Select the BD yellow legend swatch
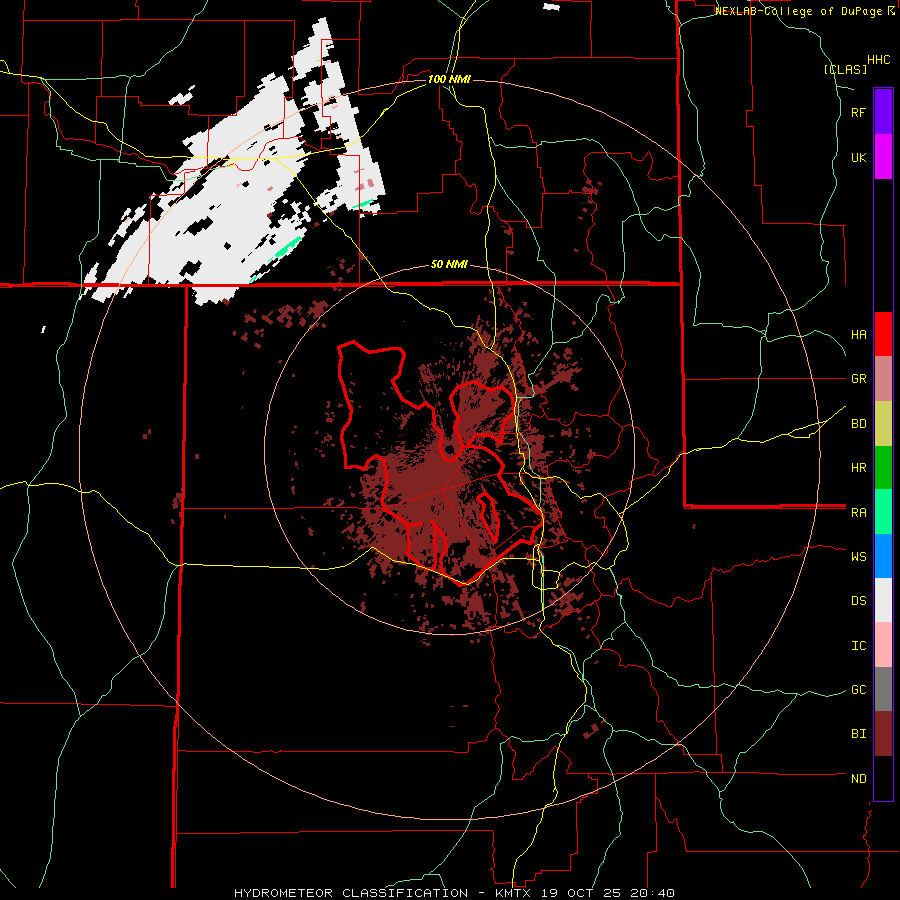Screen dimensions: 900x900 [883, 424]
